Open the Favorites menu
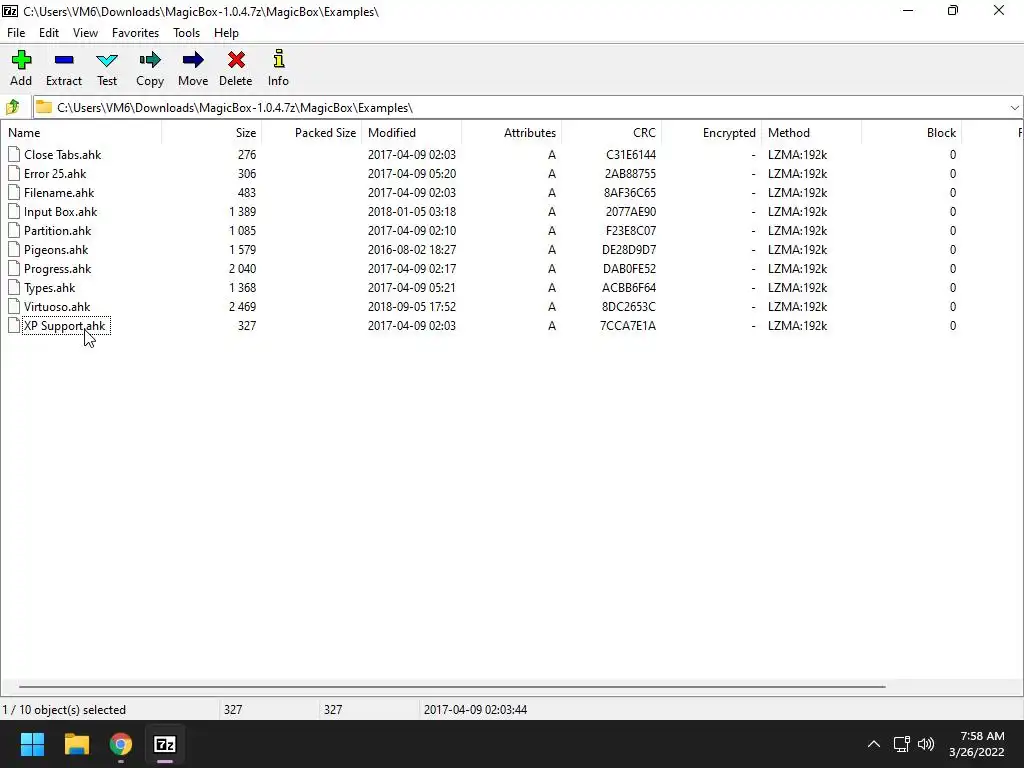1024x768 pixels. 135,33
